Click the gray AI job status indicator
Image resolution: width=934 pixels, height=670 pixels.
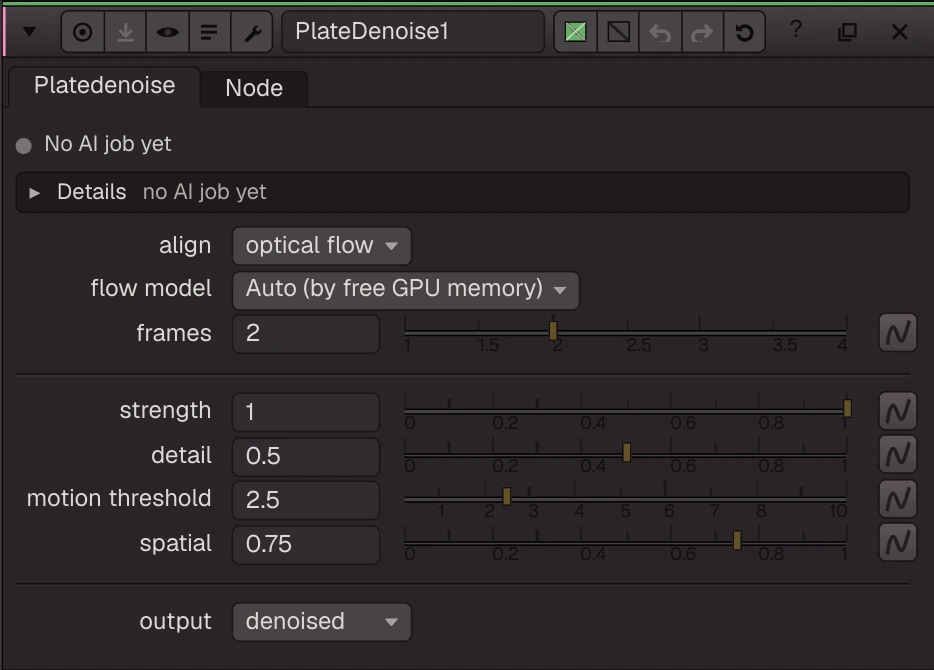24,146
